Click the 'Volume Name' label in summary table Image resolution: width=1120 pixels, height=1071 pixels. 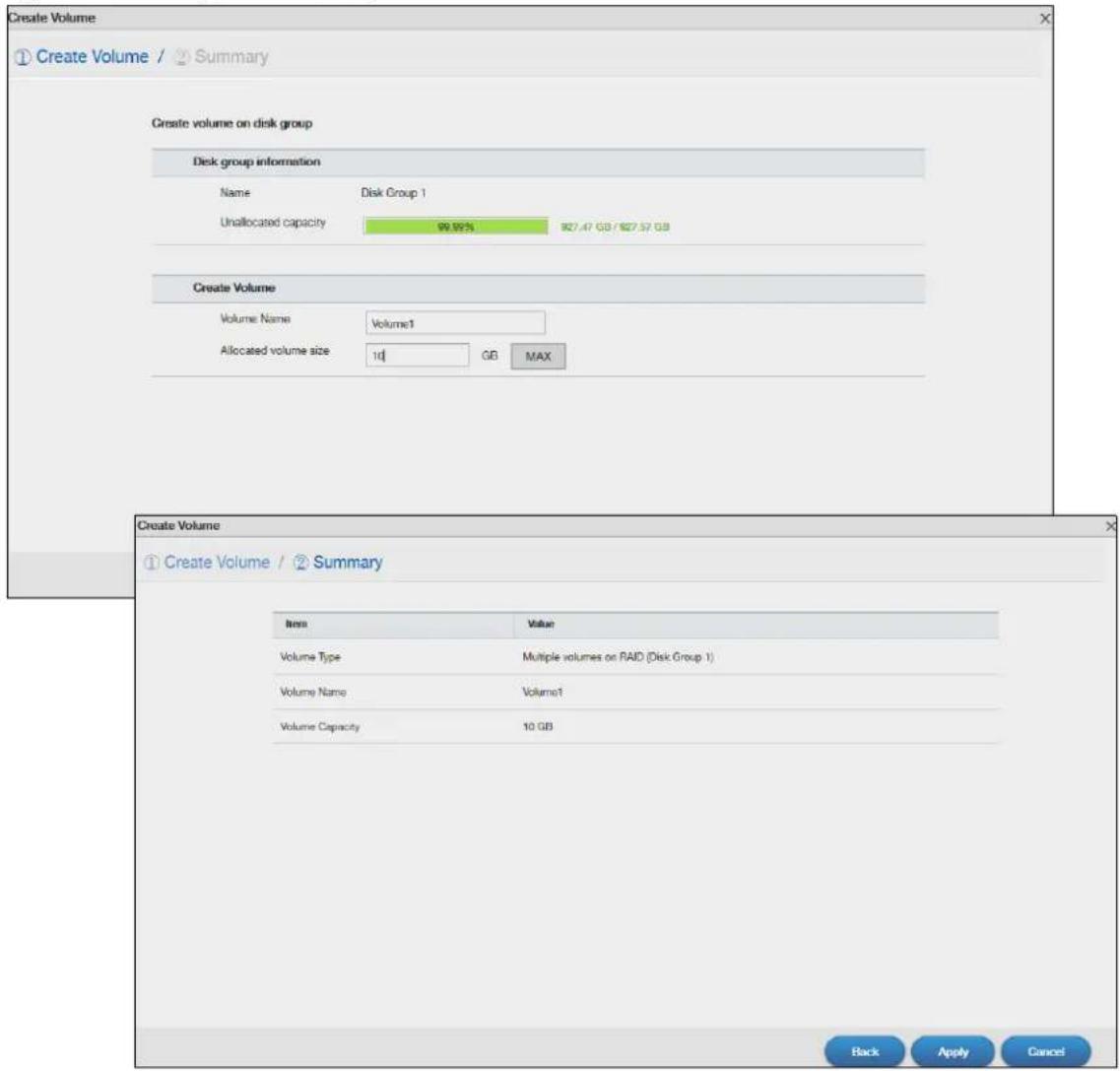(x=313, y=692)
